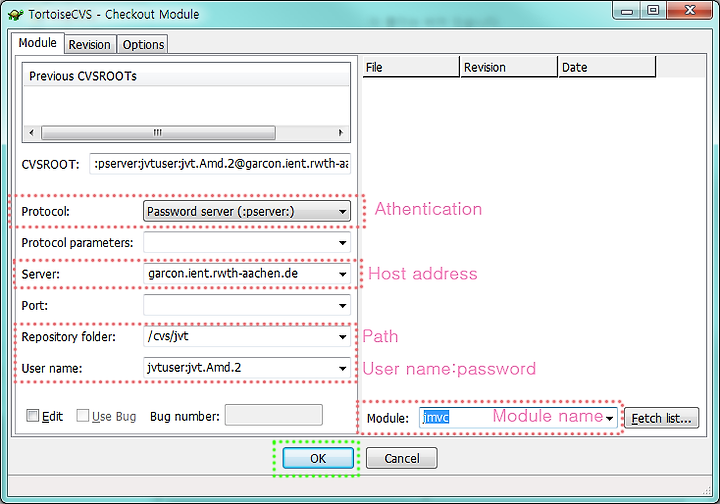Expand the Server dropdown arrow
720x504 pixels.
point(343,274)
